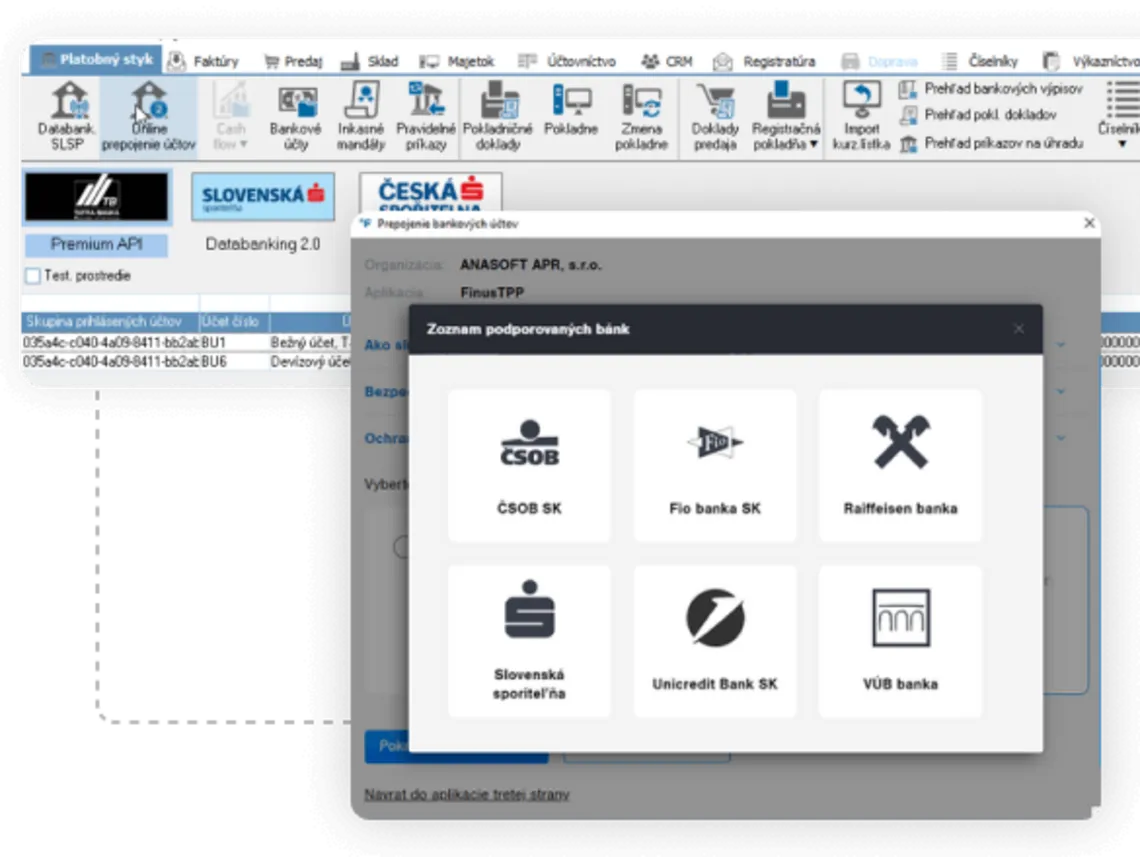Open Online prepojenie účtov tool
Image resolution: width=1140 pixels, height=857 pixels.
[x=148, y=116]
